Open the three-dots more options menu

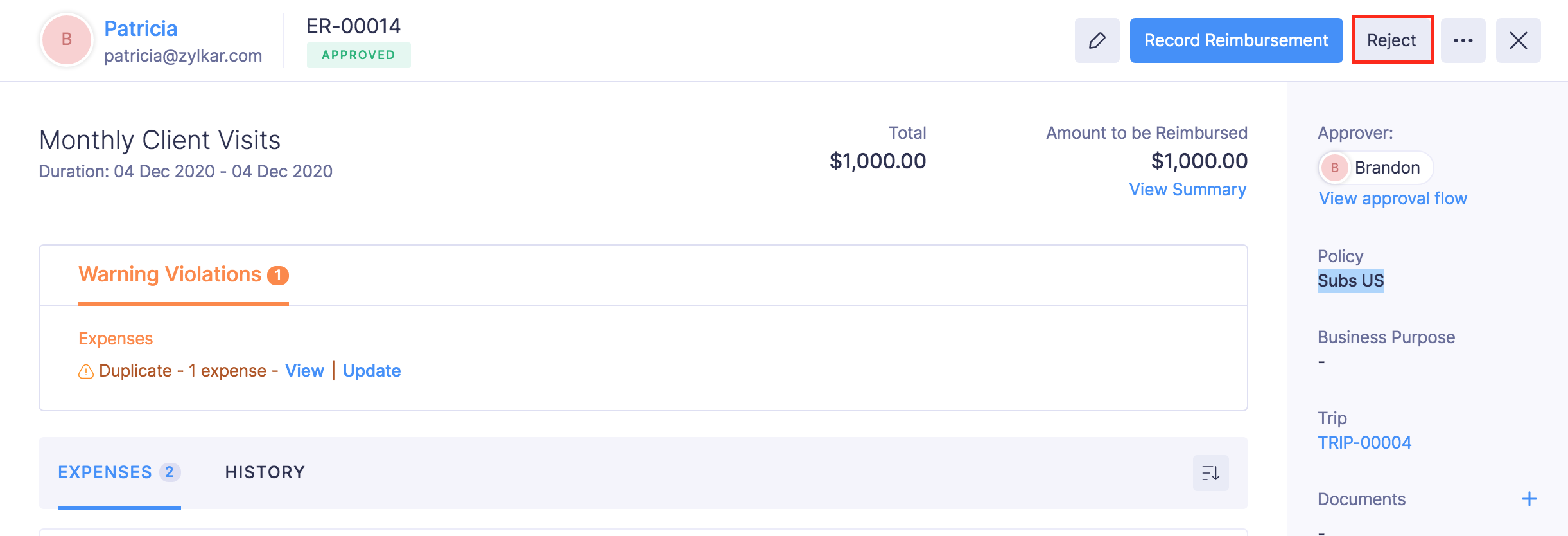[x=1463, y=40]
